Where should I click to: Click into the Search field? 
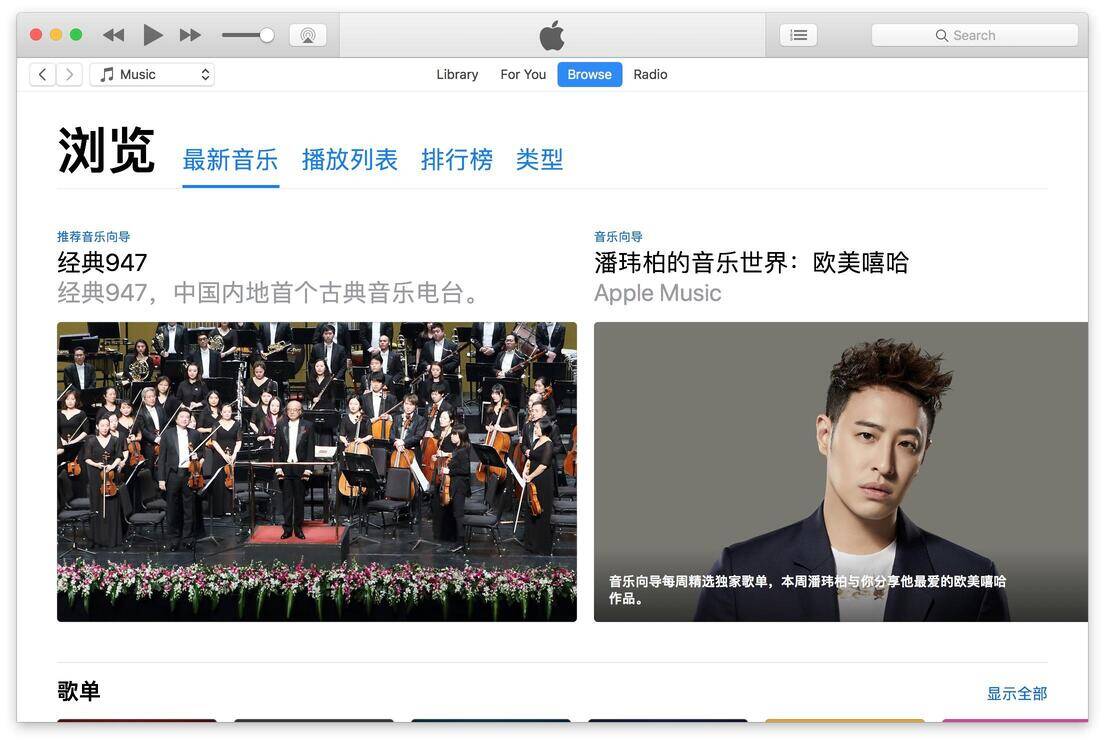point(975,35)
